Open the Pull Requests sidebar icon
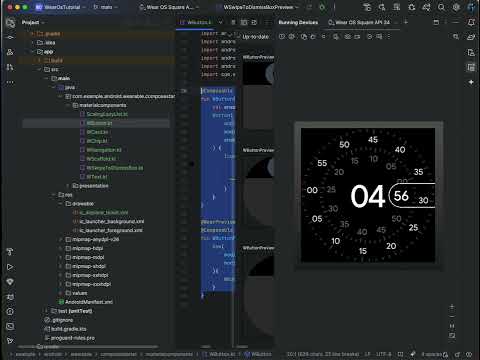 [10, 67]
